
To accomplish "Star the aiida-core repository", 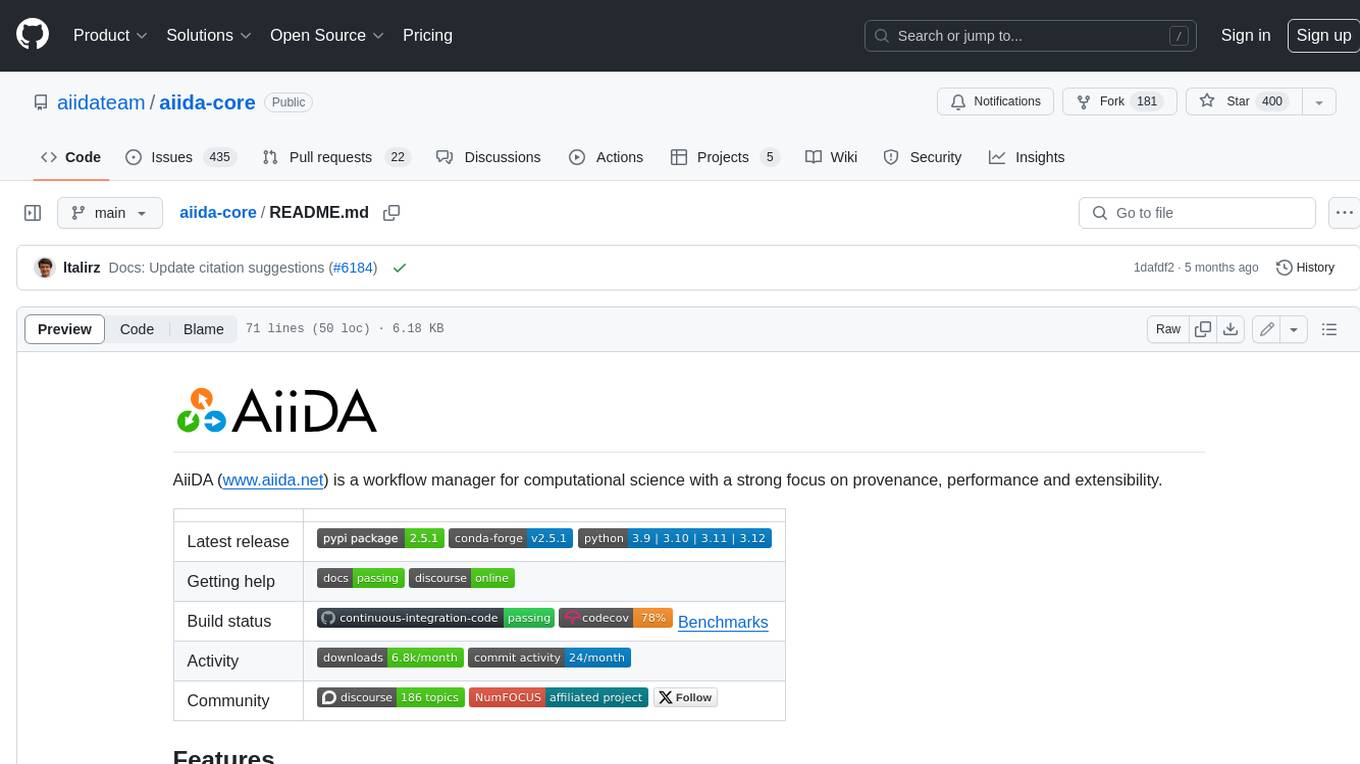I will (1243, 102).
